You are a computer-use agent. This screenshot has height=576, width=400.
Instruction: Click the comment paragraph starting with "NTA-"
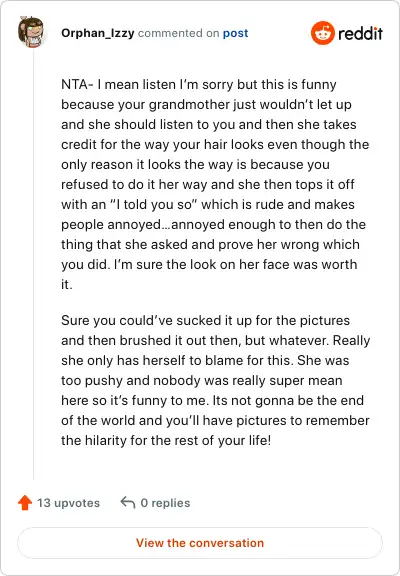215,184
